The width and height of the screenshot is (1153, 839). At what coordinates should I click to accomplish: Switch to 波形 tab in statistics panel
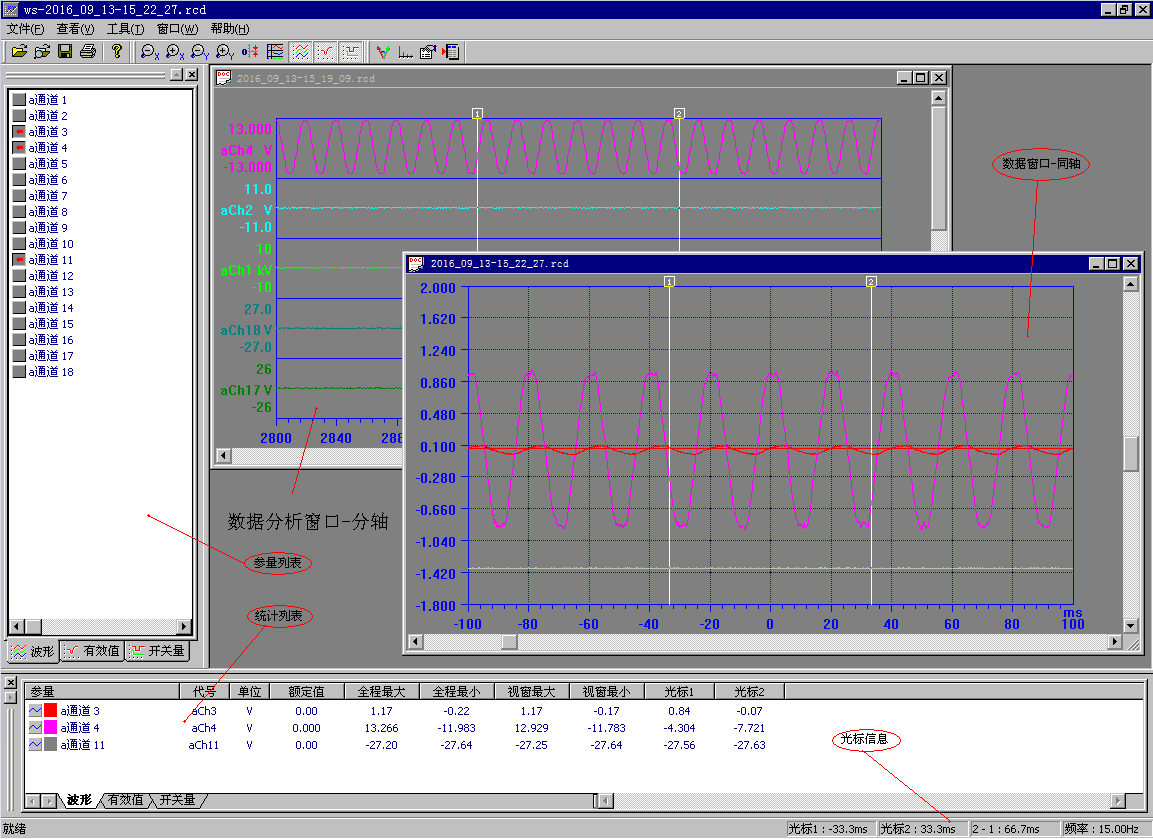click(79, 800)
